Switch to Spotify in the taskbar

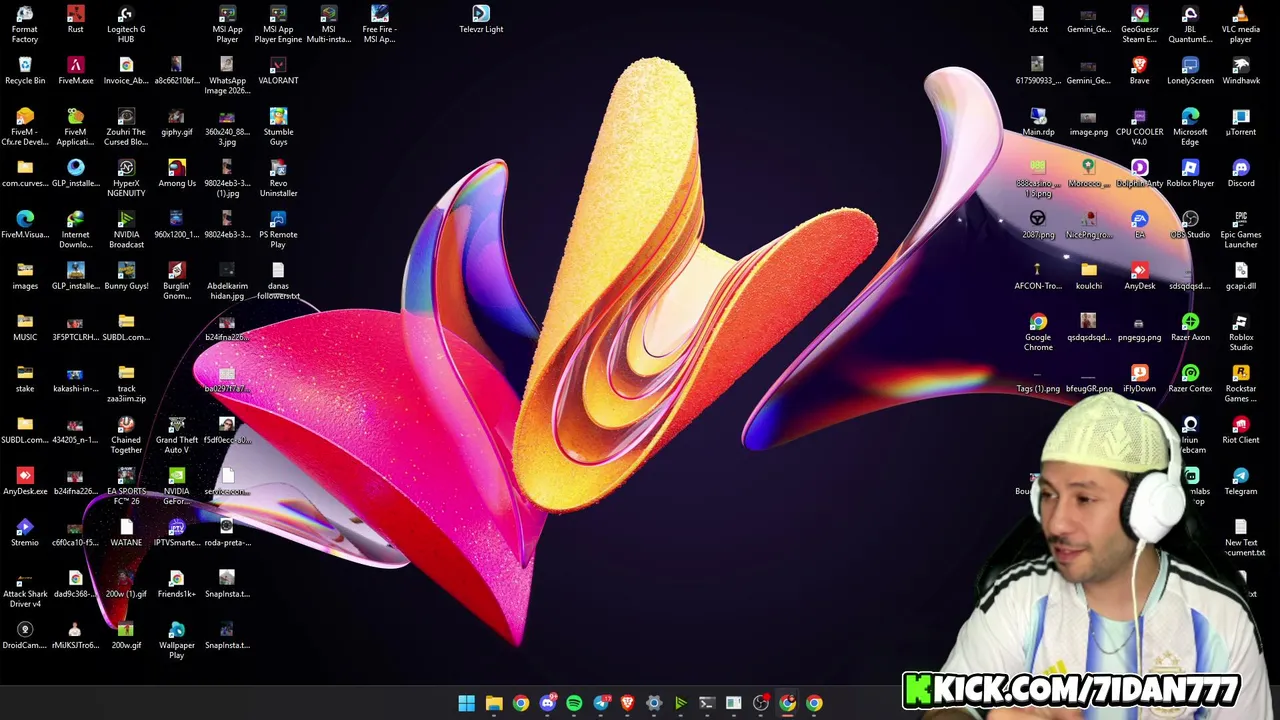click(x=574, y=703)
